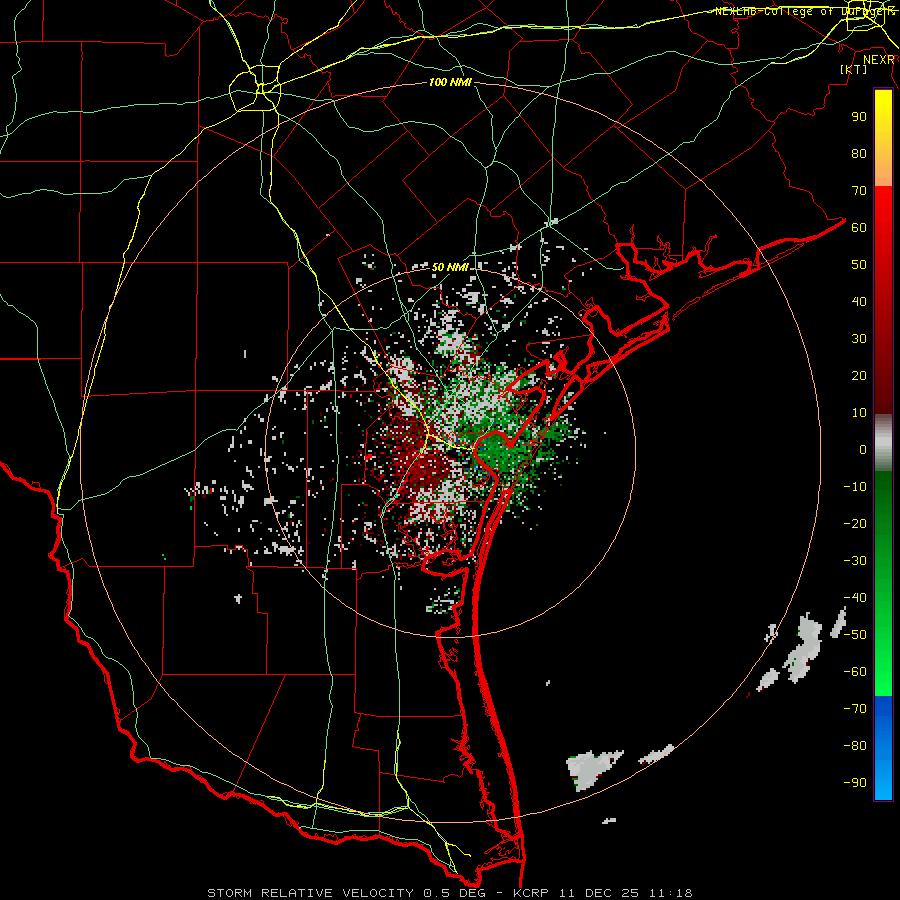Click the 60 value on velocity scale

point(859,227)
